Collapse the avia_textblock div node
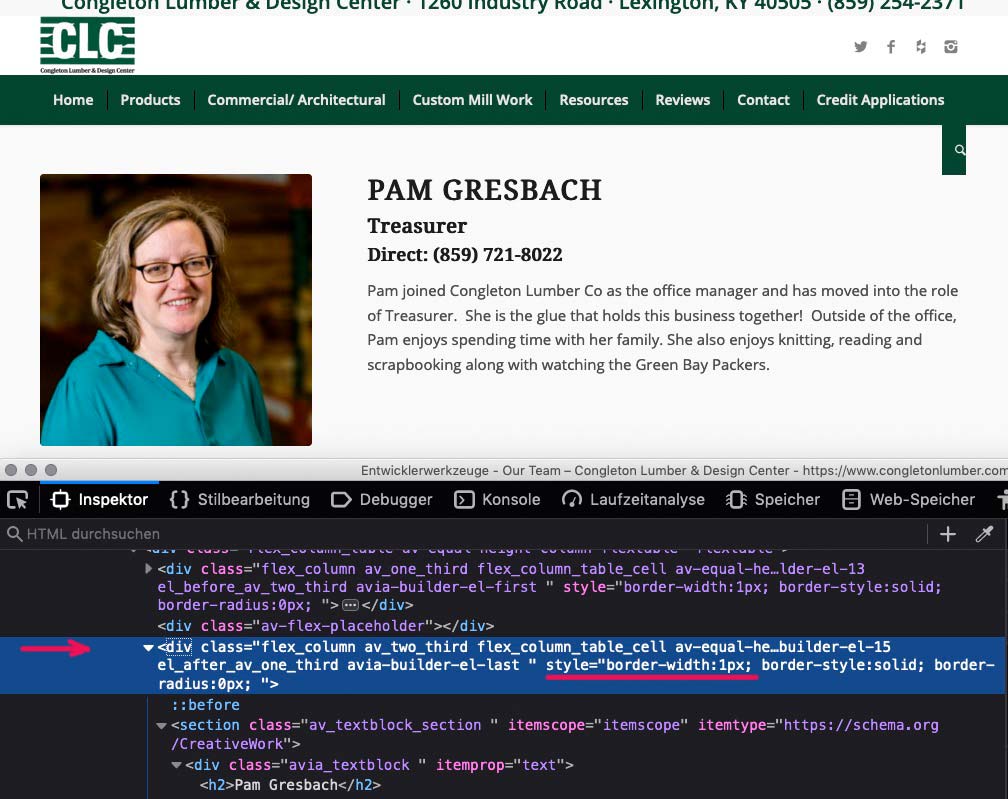 pos(176,765)
